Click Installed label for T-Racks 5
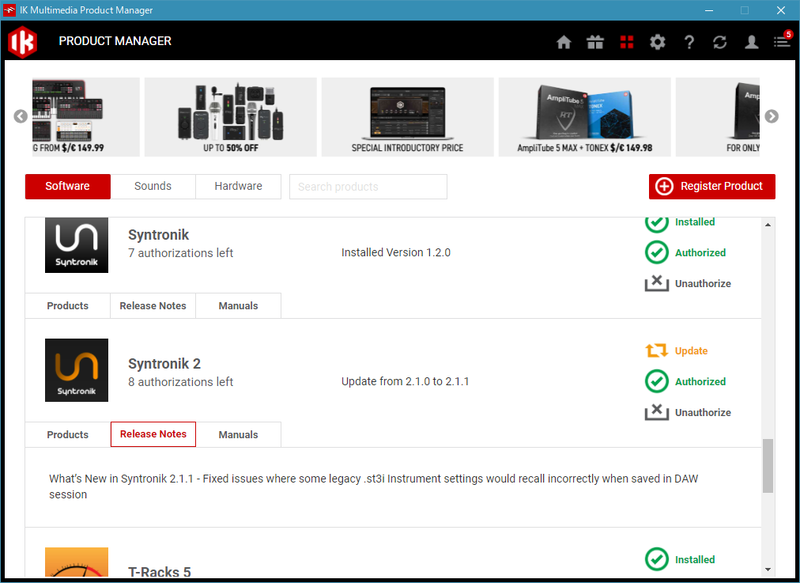 click(x=694, y=560)
